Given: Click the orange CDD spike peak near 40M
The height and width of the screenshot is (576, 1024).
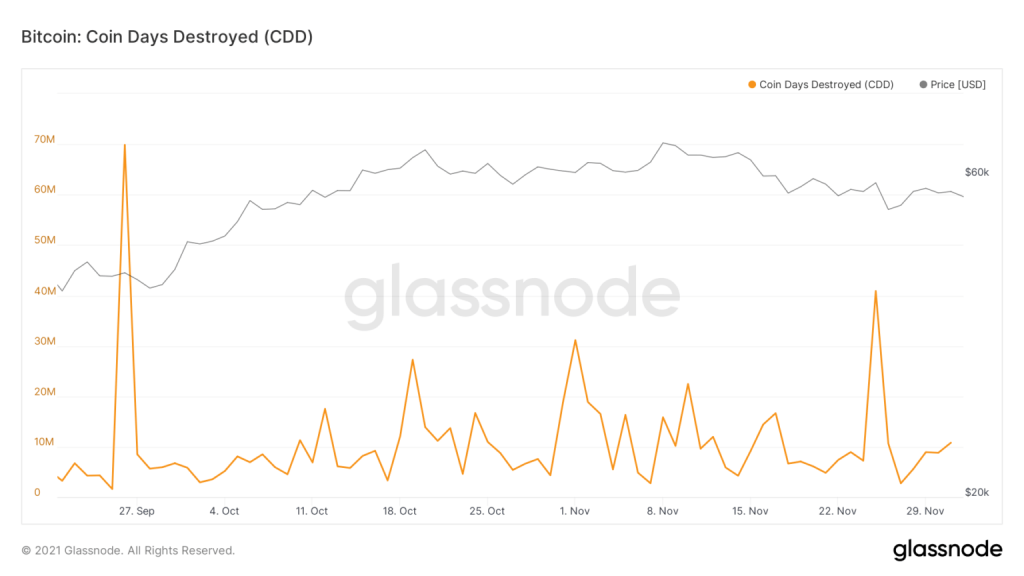Looking at the screenshot, I should coord(876,292).
